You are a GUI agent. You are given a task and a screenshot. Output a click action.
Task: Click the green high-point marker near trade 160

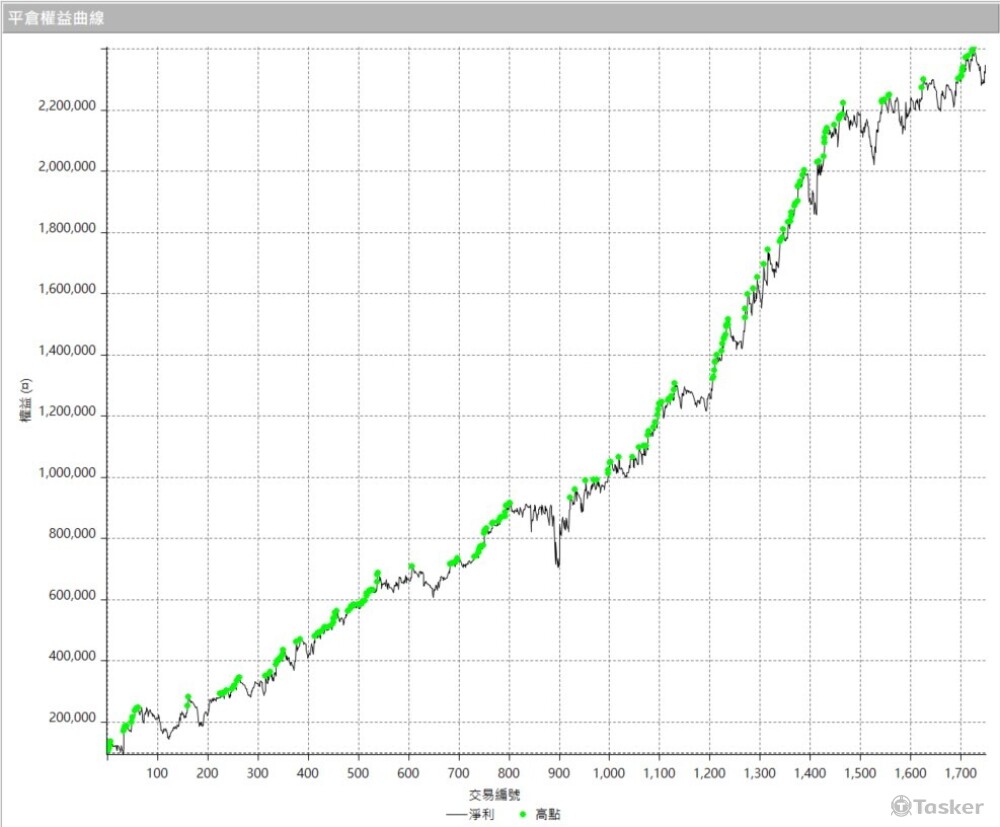tap(187, 698)
